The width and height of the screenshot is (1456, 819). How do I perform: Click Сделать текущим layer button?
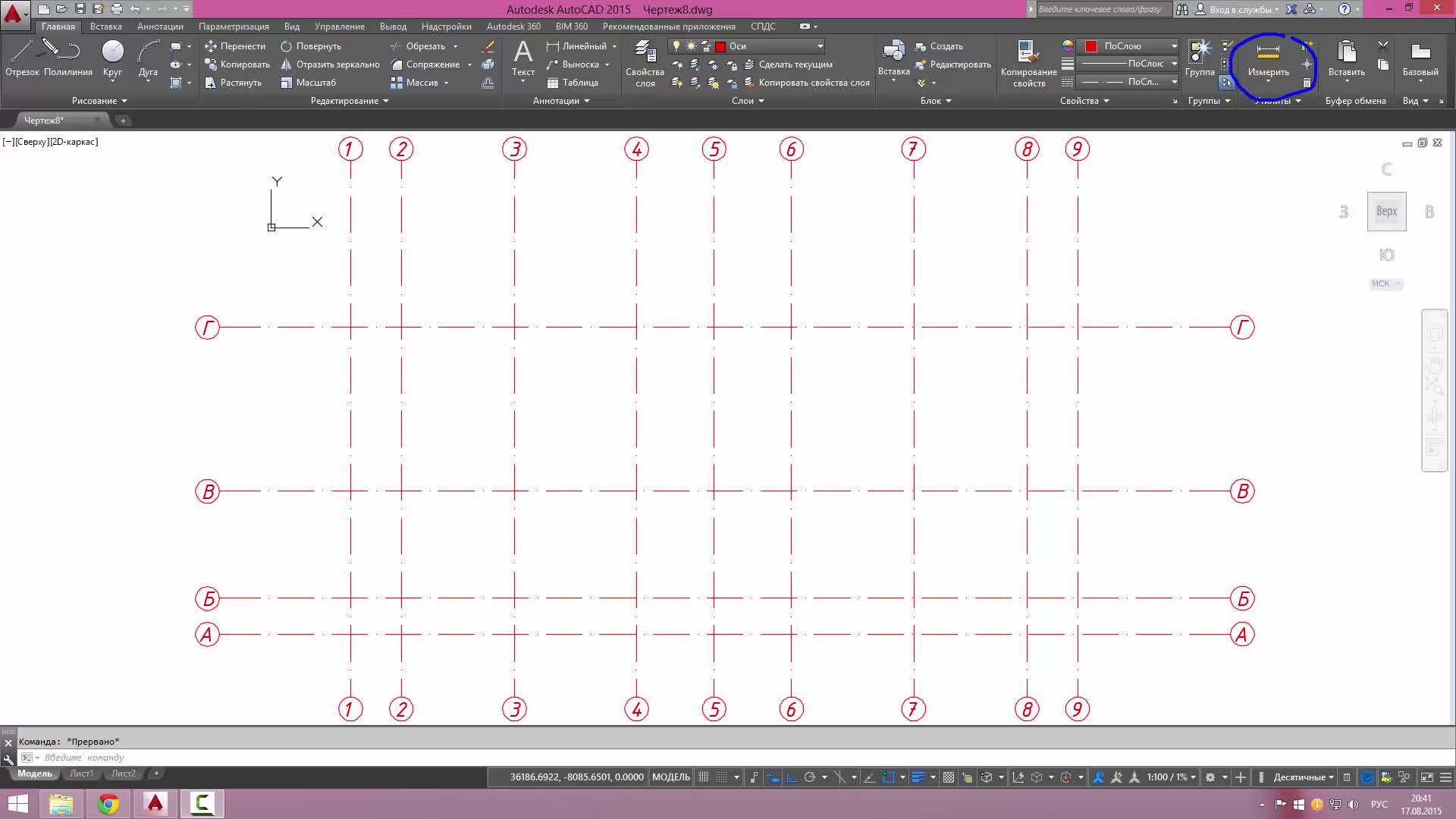pos(789,64)
